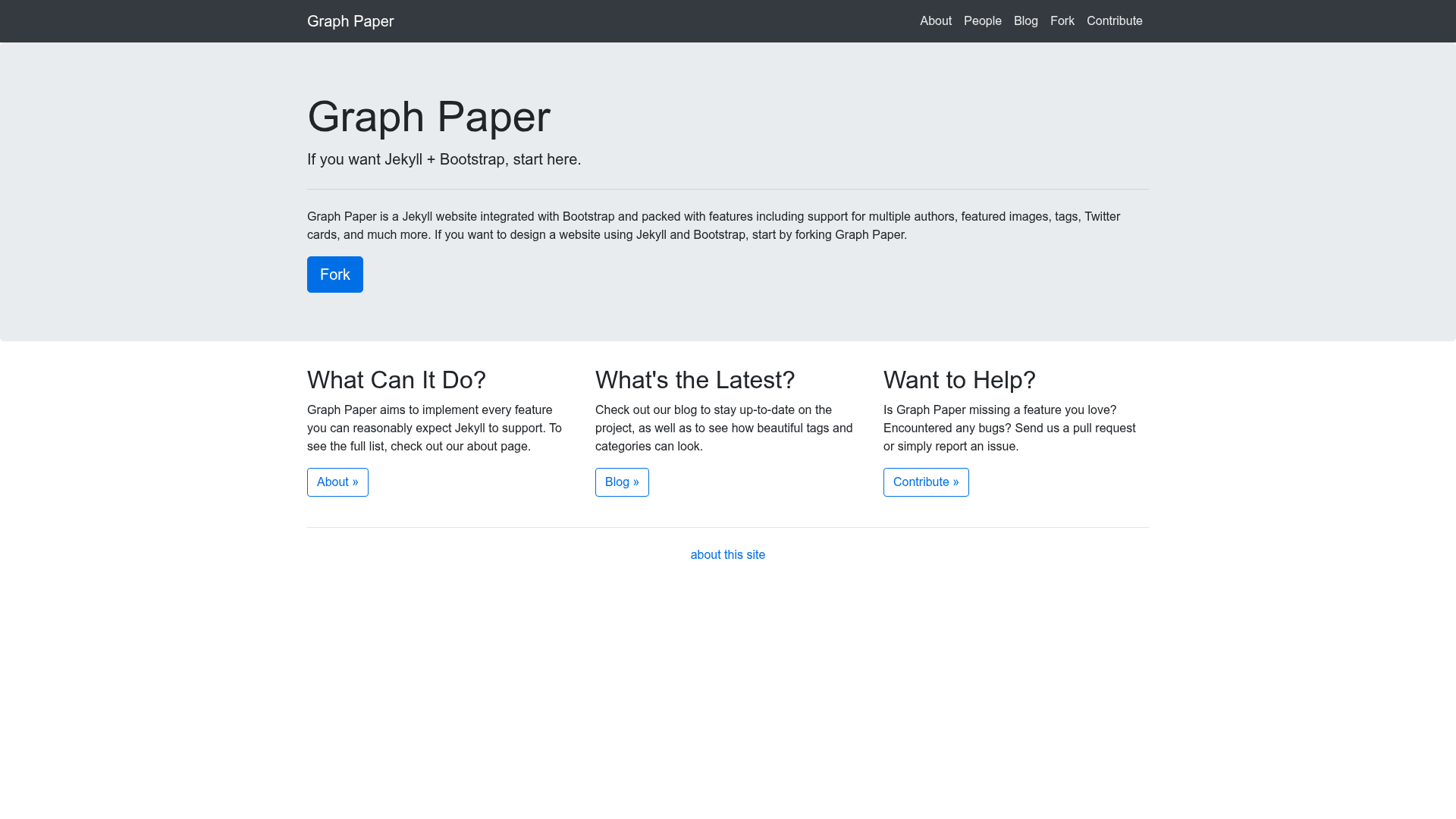The height and width of the screenshot is (819, 1456).
Task: Open Blog from the top navigation
Action: click(x=1026, y=21)
